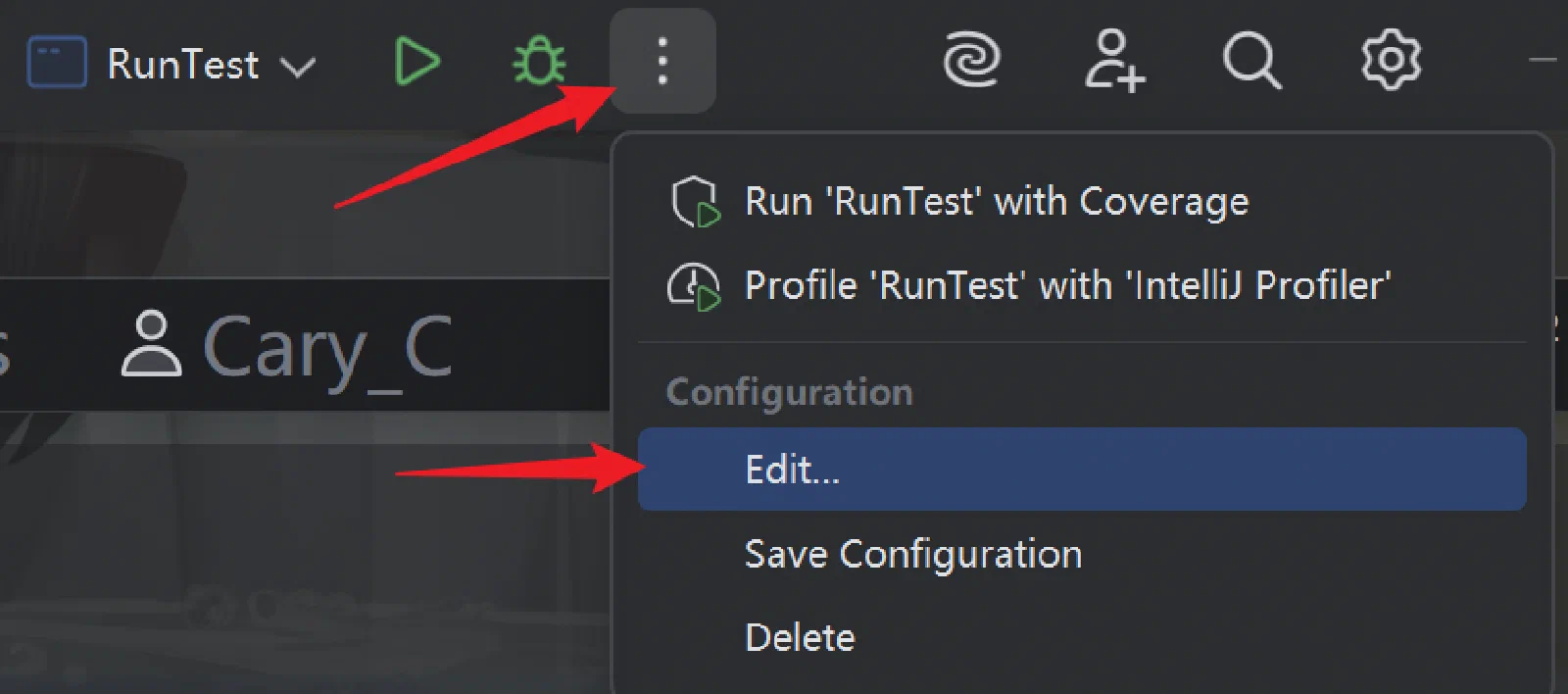Viewport: 1568px width, 694px height.
Task: Click the Code With Me add-user icon
Action: coord(1114,61)
